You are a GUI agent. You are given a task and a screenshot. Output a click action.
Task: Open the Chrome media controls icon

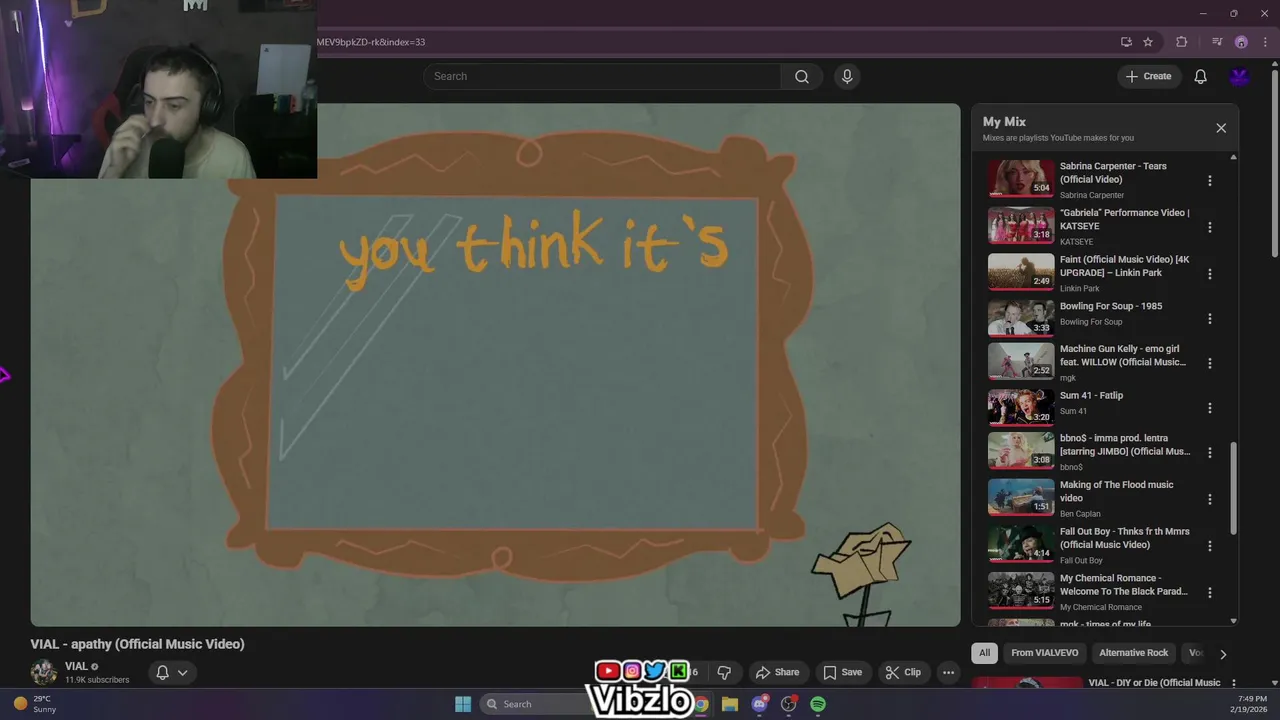(x=1217, y=42)
